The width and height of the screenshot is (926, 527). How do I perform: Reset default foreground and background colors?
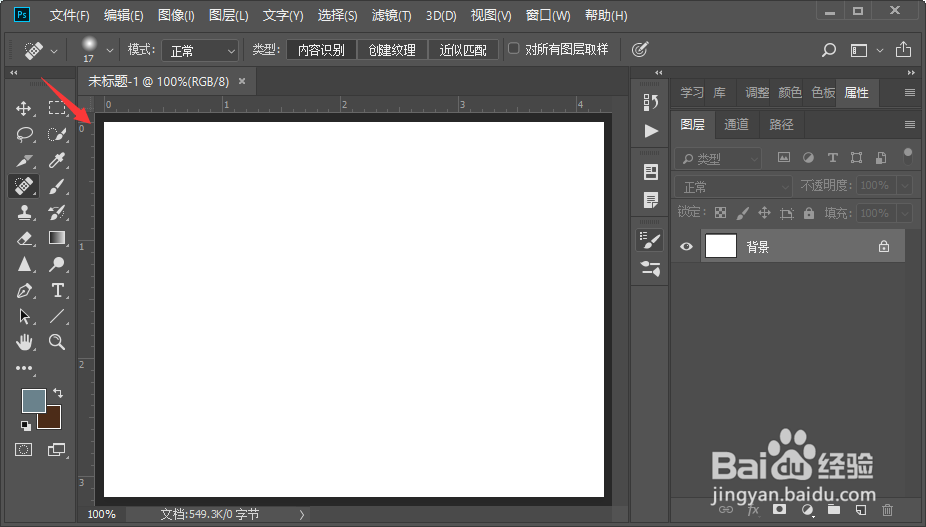[25, 425]
